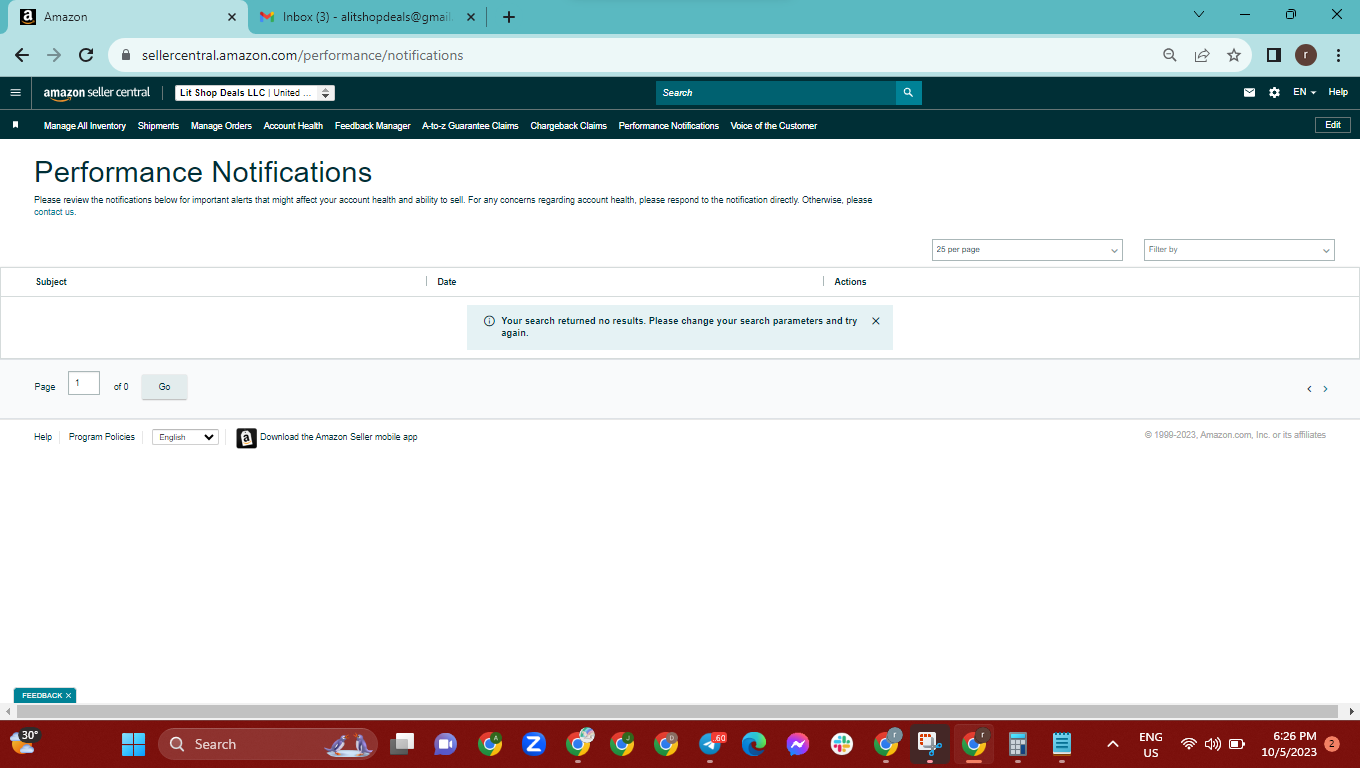Click the Actions column header
Image resolution: width=1360 pixels, height=768 pixels.
[850, 282]
